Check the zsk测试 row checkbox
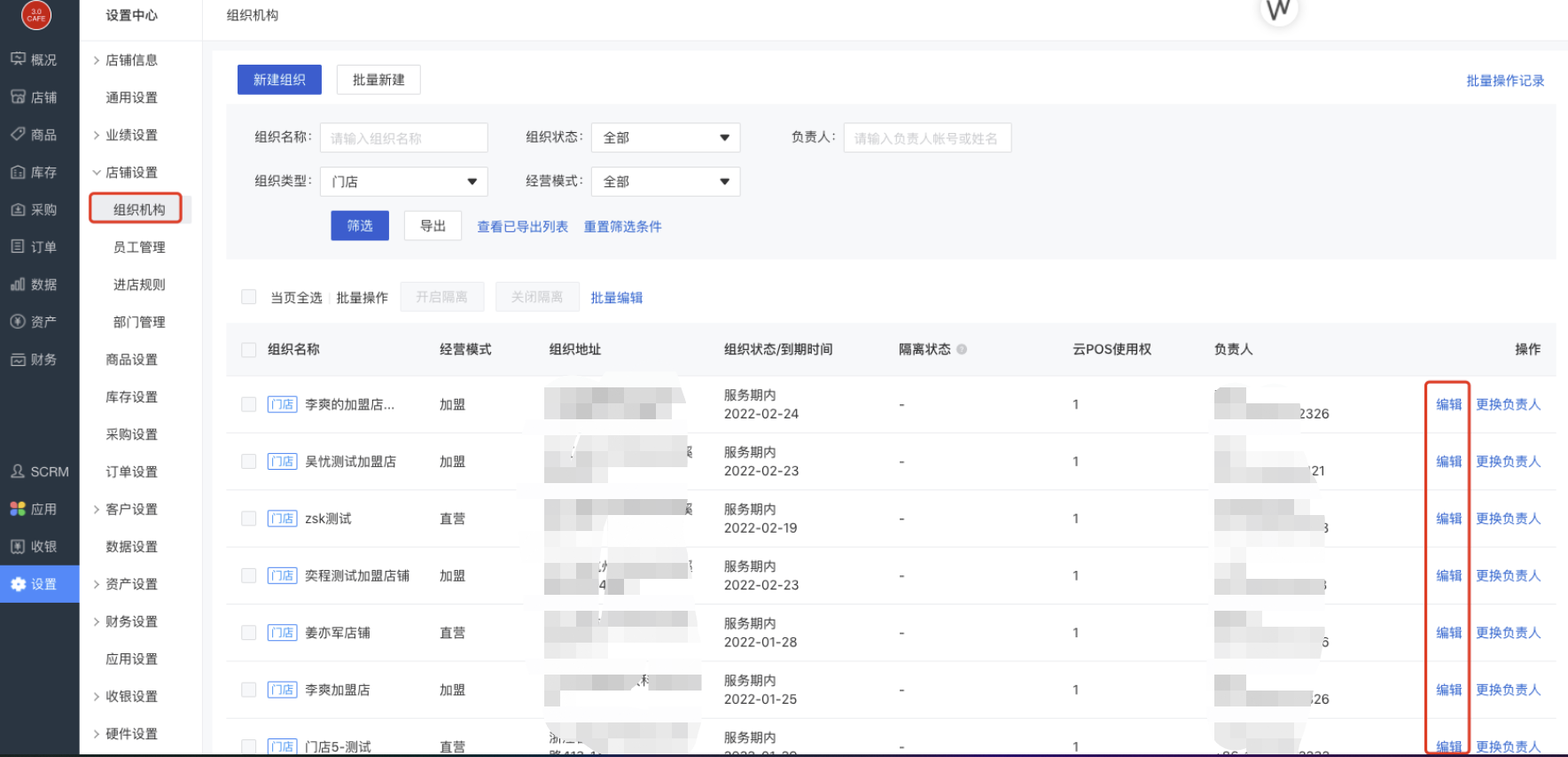 [x=249, y=519]
